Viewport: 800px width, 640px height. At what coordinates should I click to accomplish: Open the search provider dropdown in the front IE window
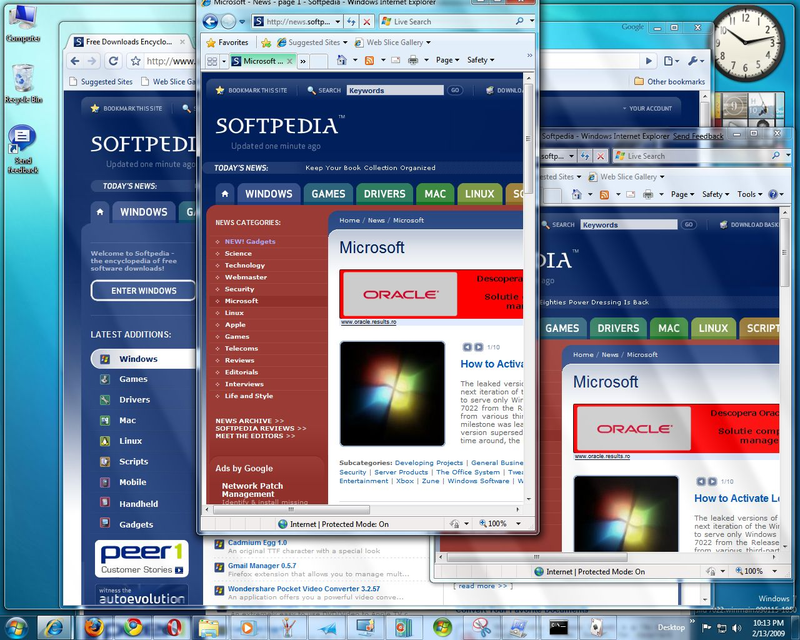532,21
